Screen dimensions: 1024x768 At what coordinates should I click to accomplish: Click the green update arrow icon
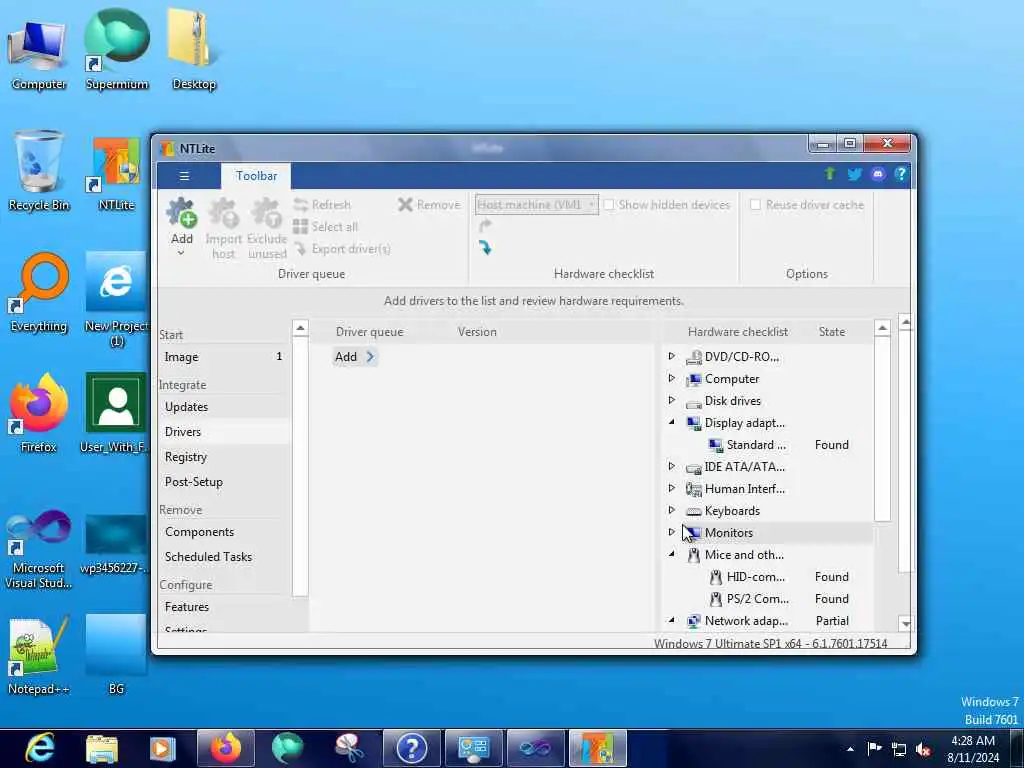(x=829, y=174)
